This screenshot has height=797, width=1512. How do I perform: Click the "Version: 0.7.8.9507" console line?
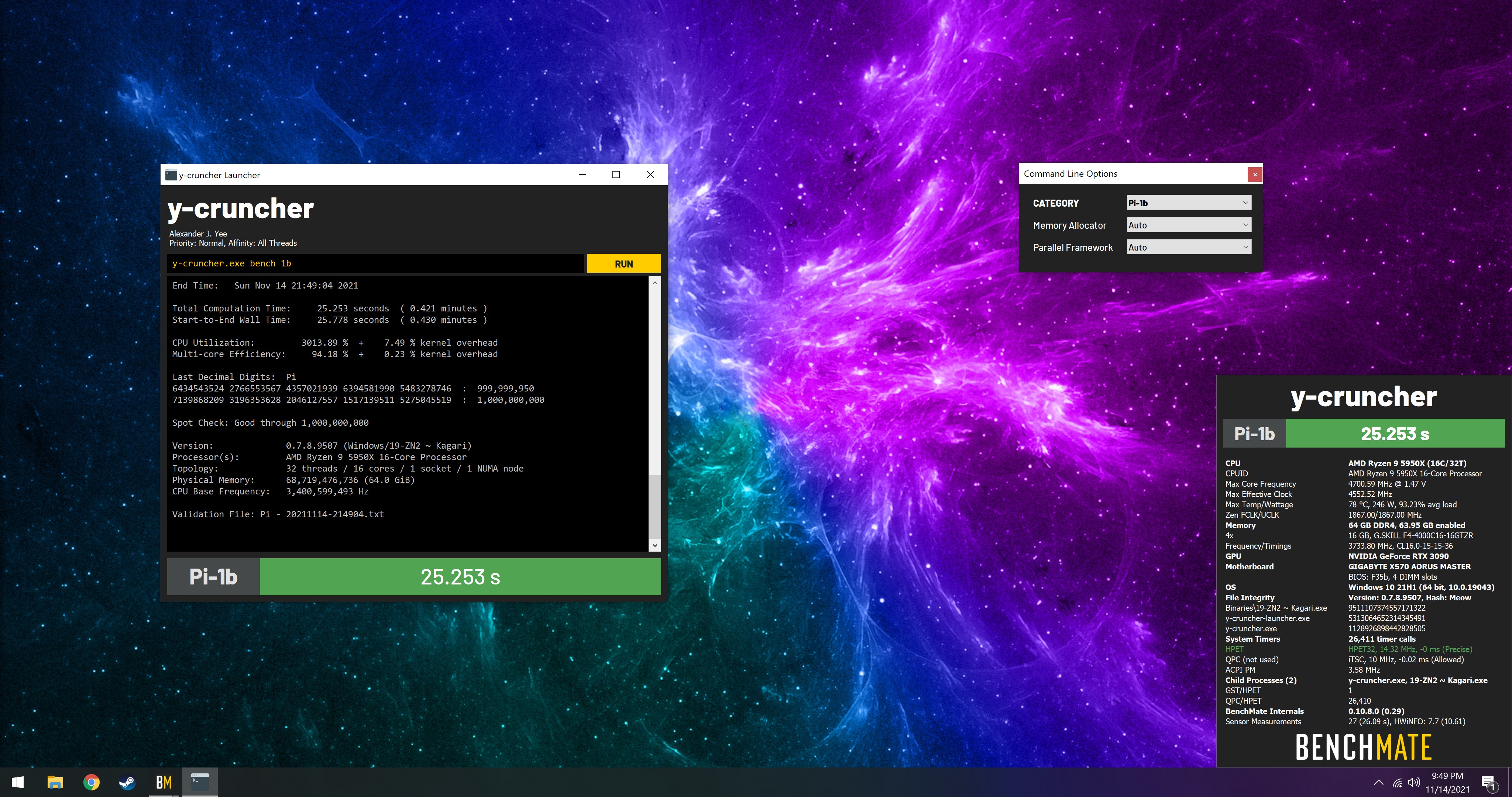click(322, 446)
